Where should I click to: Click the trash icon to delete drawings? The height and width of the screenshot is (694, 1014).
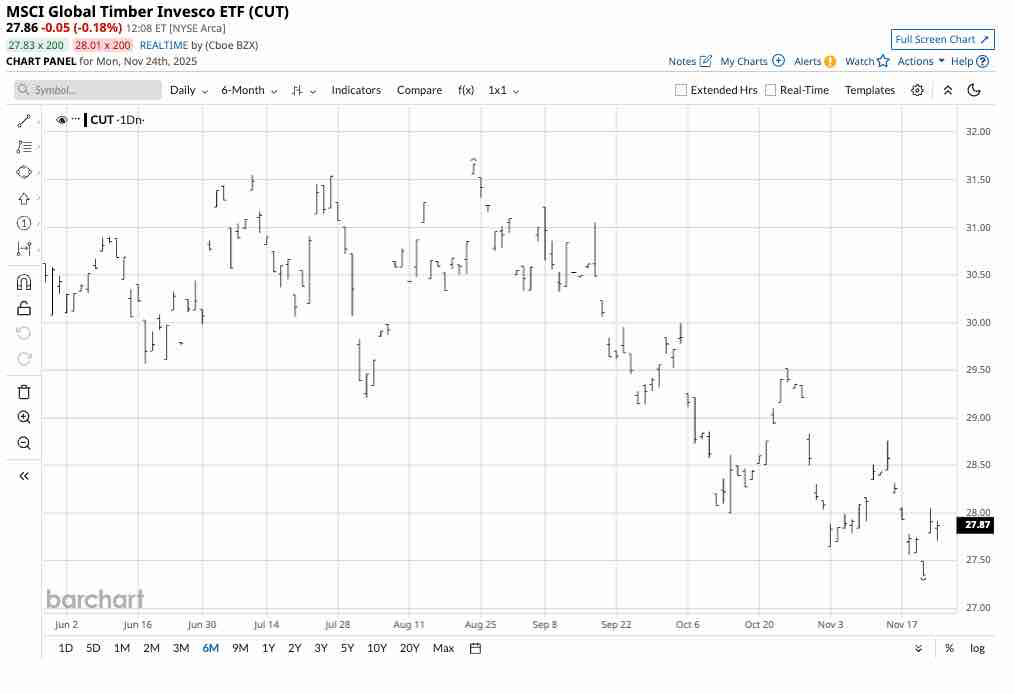[25, 391]
